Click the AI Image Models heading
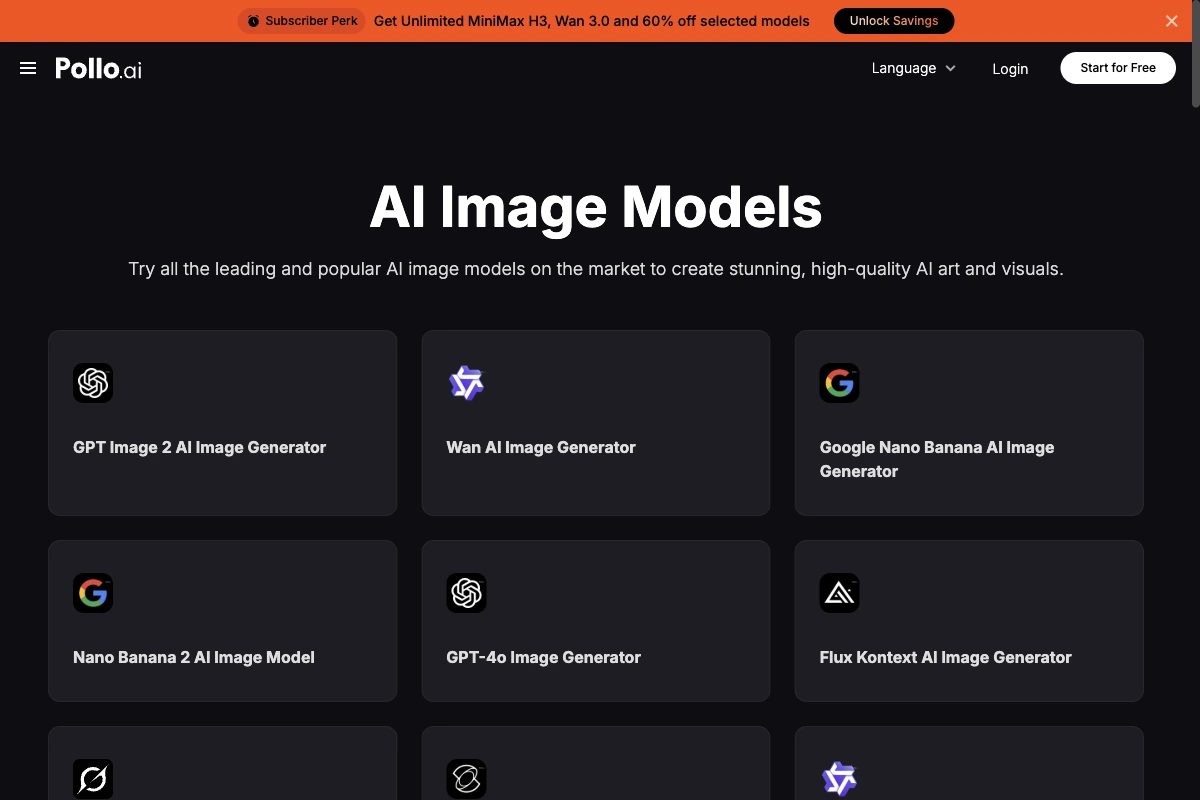 coord(596,207)
